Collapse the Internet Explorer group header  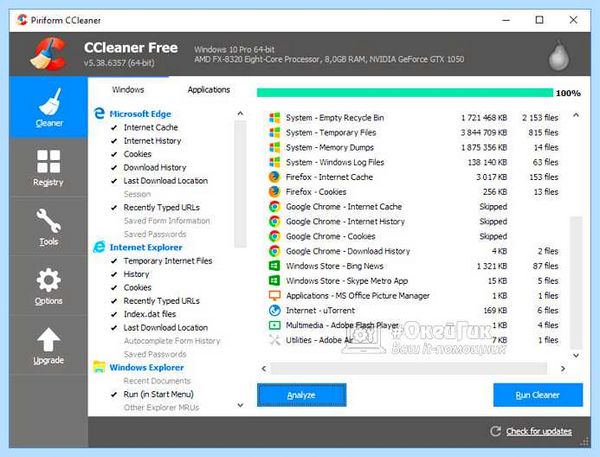pos(146,247)
